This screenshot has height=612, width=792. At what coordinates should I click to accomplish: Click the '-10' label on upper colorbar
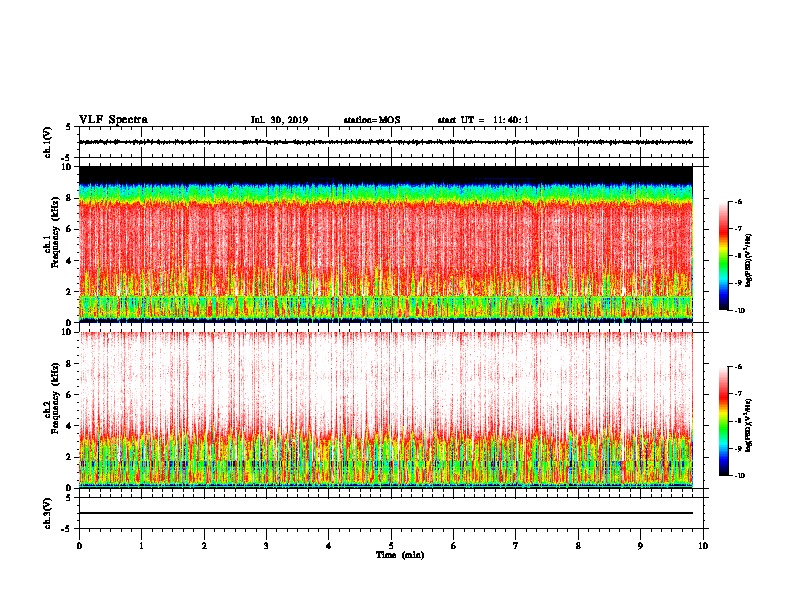[739, 311]
